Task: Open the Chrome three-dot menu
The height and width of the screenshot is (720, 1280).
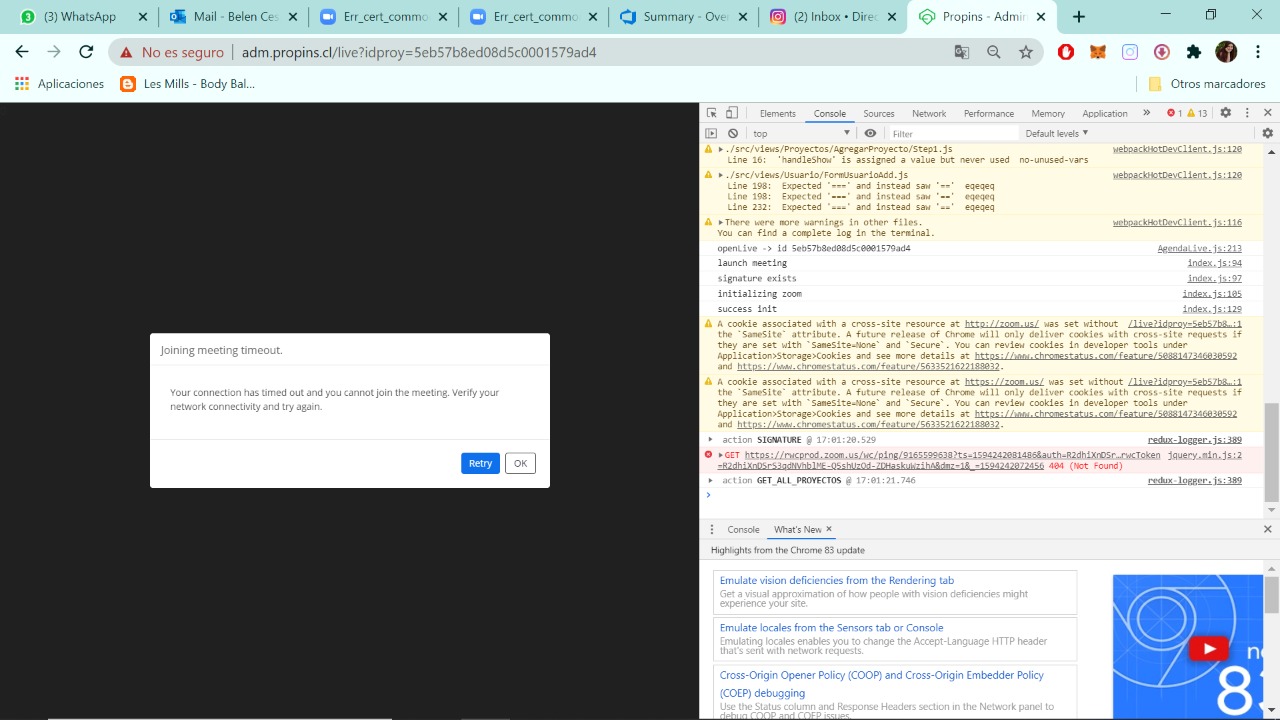Action: point(1258,52)
